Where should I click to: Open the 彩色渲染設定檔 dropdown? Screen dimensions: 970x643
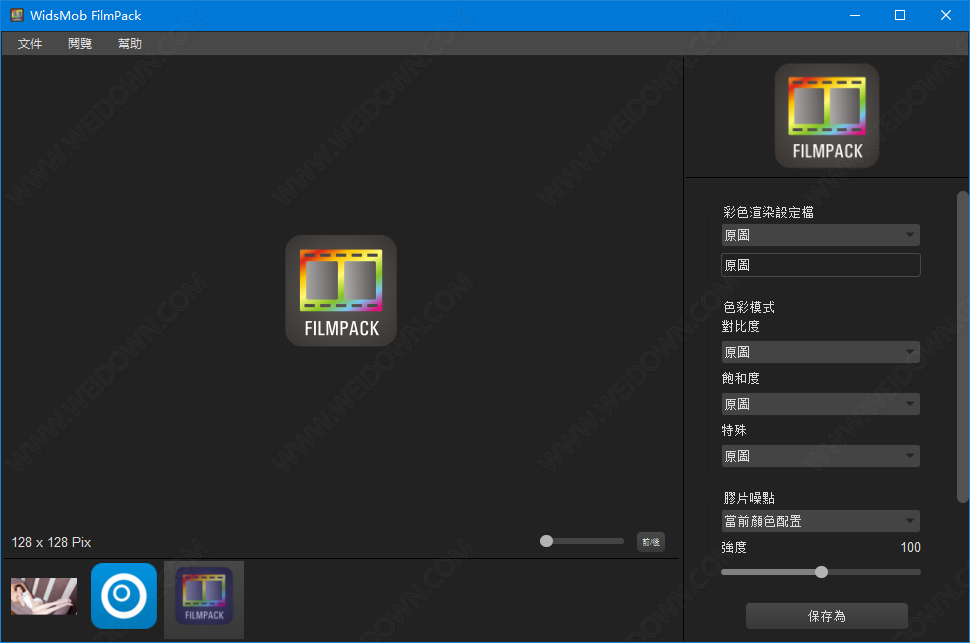click(x=820, y=235)
